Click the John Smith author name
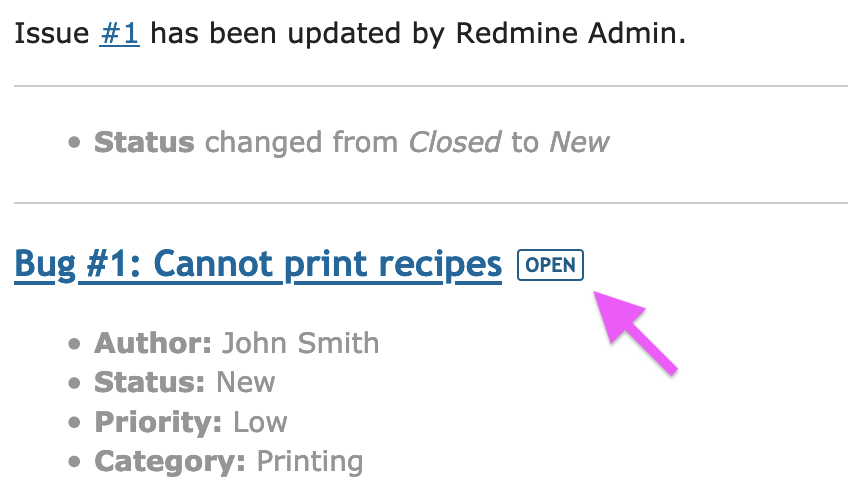The width and height of the screenshot is (848, 478). (301, 343)
